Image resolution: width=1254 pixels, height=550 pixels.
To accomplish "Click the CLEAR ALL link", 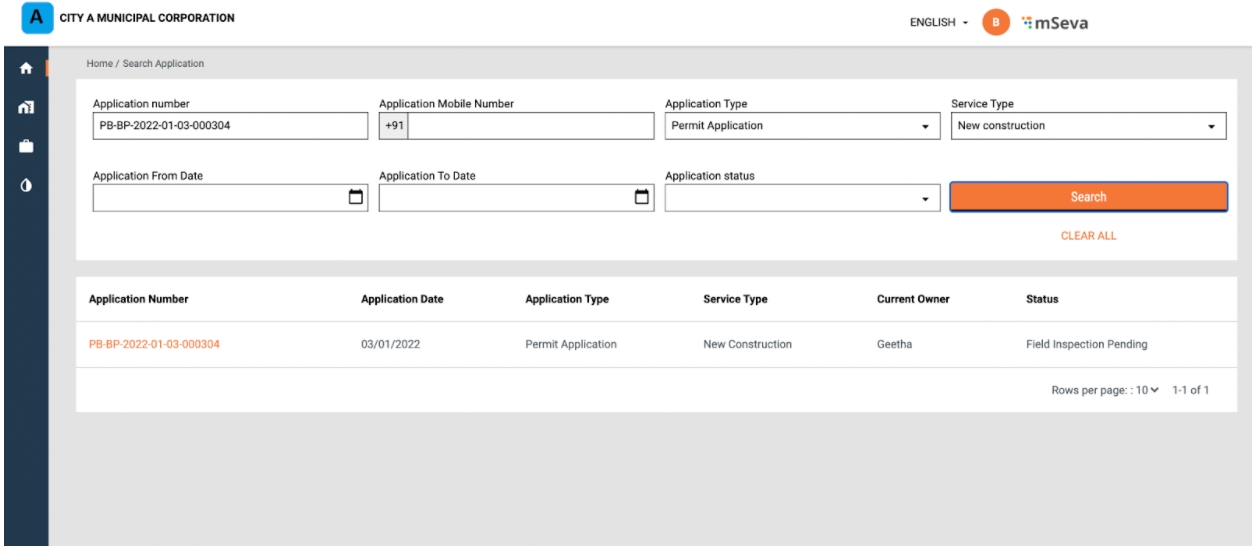I will click(x=1088, y=236).
